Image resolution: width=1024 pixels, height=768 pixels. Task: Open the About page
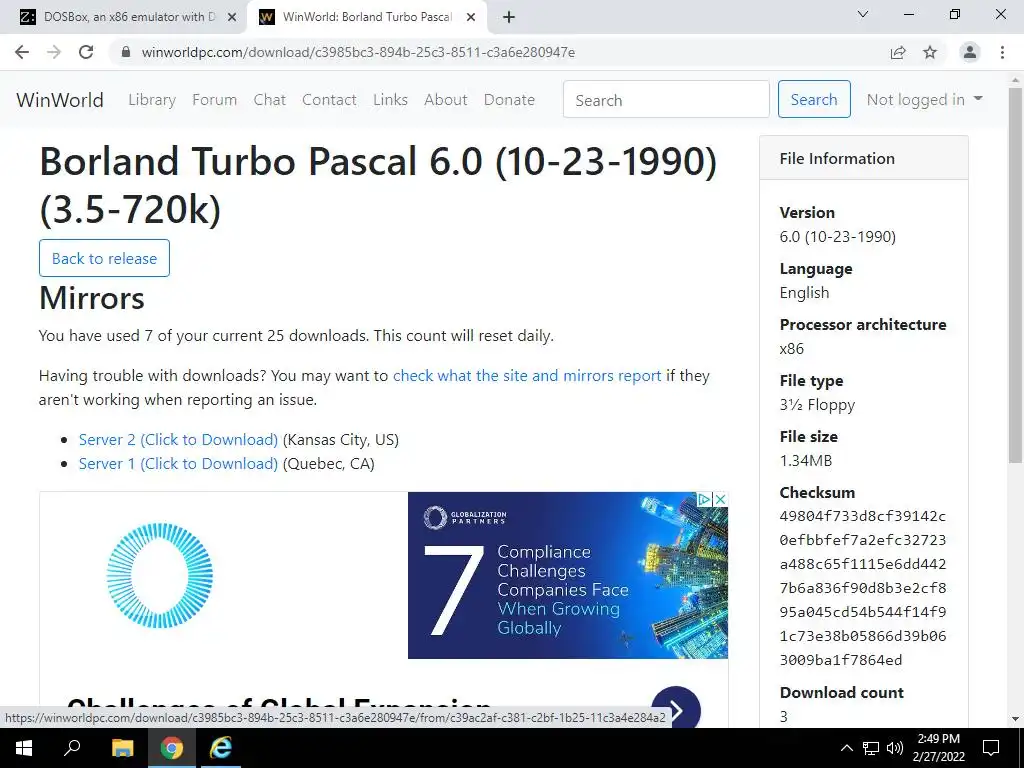click(x=446, y=100)
